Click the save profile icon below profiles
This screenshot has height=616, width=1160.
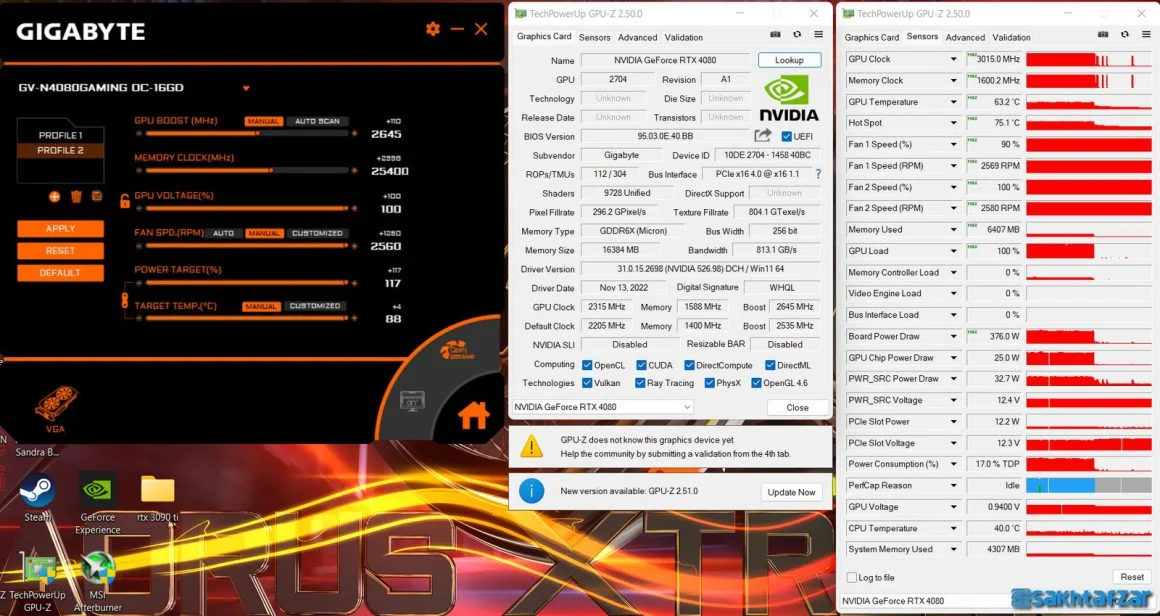[x=96, y=196]
